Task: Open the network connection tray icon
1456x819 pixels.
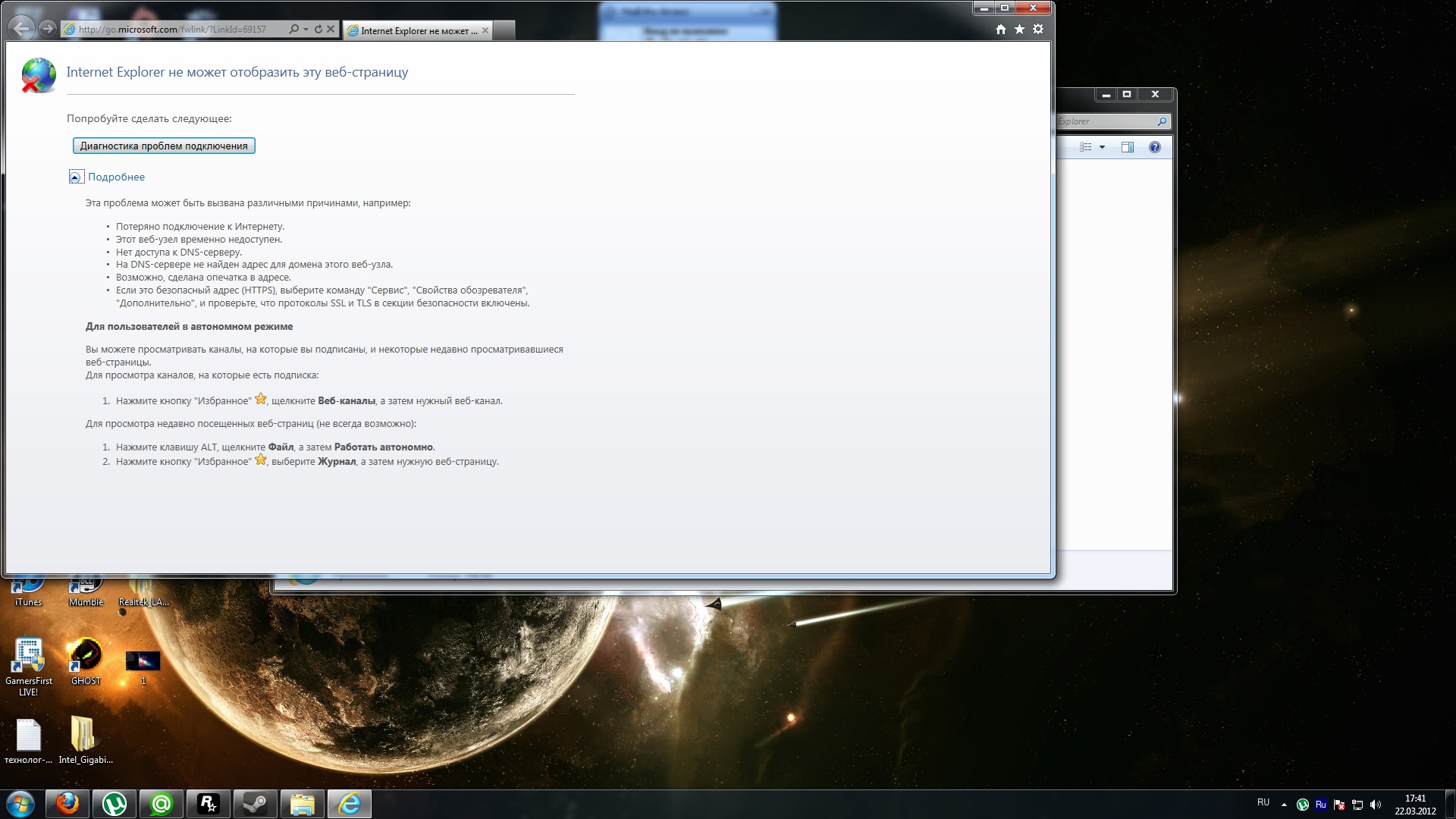Action: pos(1357,805)
